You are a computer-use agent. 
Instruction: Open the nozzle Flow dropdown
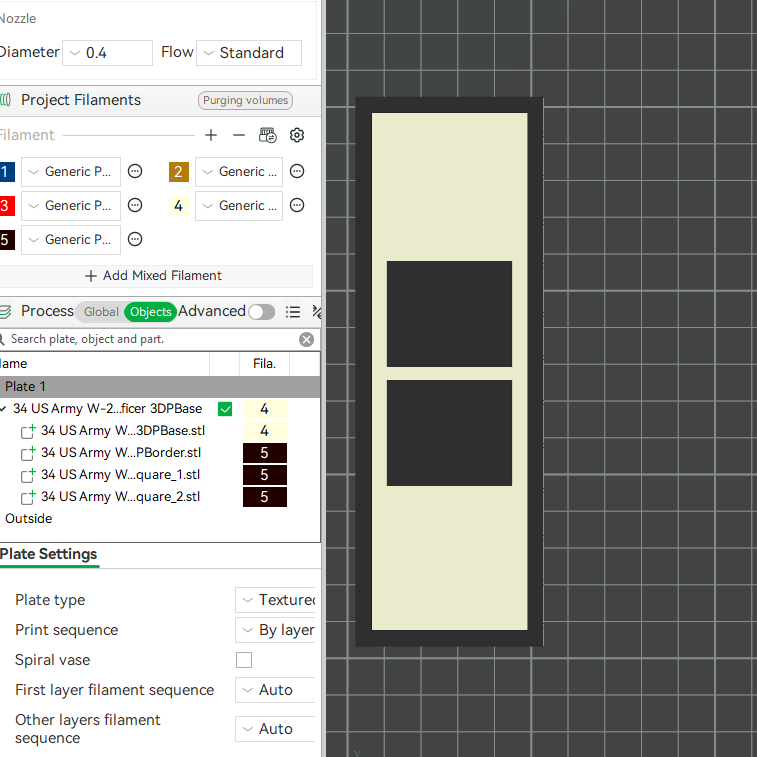point(249,53)
